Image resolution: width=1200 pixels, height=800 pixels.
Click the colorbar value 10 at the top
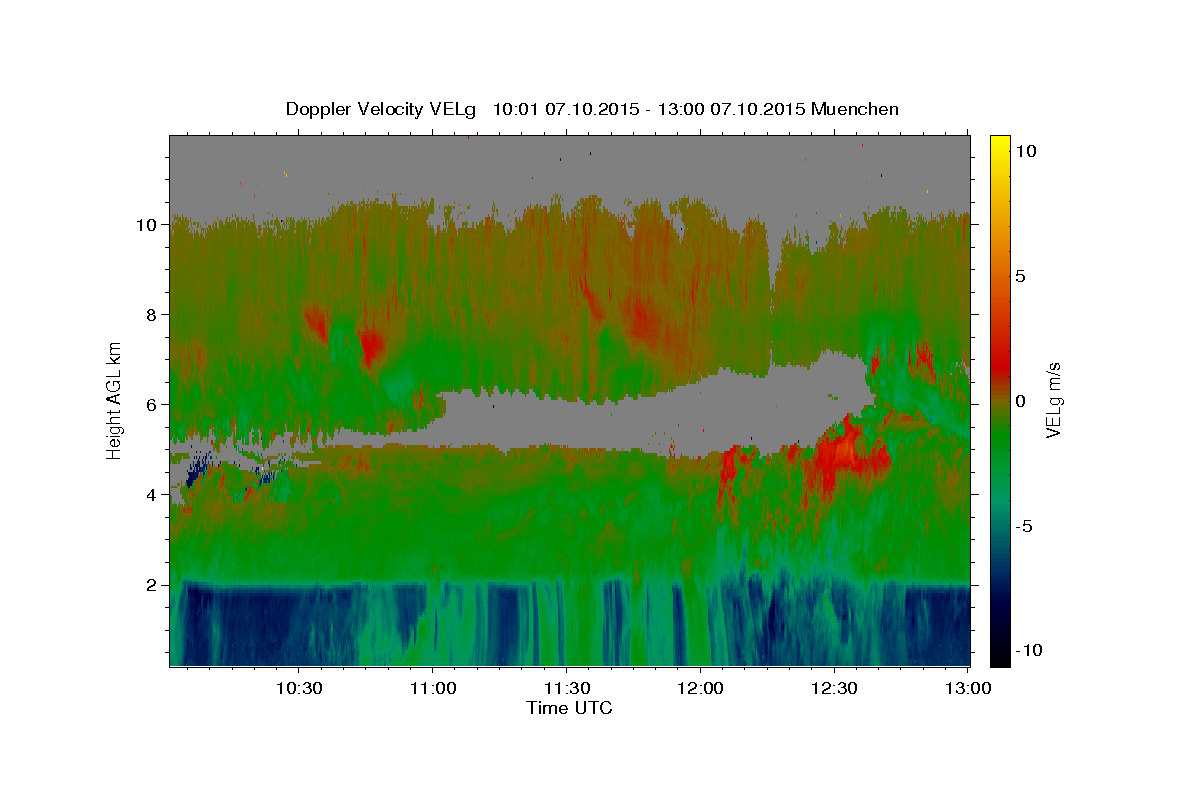click(x=1027, y=151)
